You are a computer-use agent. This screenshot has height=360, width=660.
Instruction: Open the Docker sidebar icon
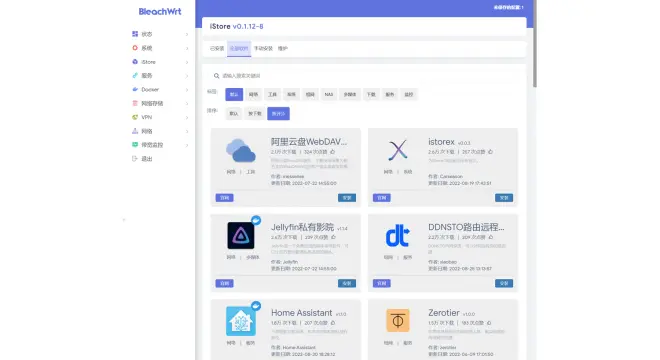[135, 89]
